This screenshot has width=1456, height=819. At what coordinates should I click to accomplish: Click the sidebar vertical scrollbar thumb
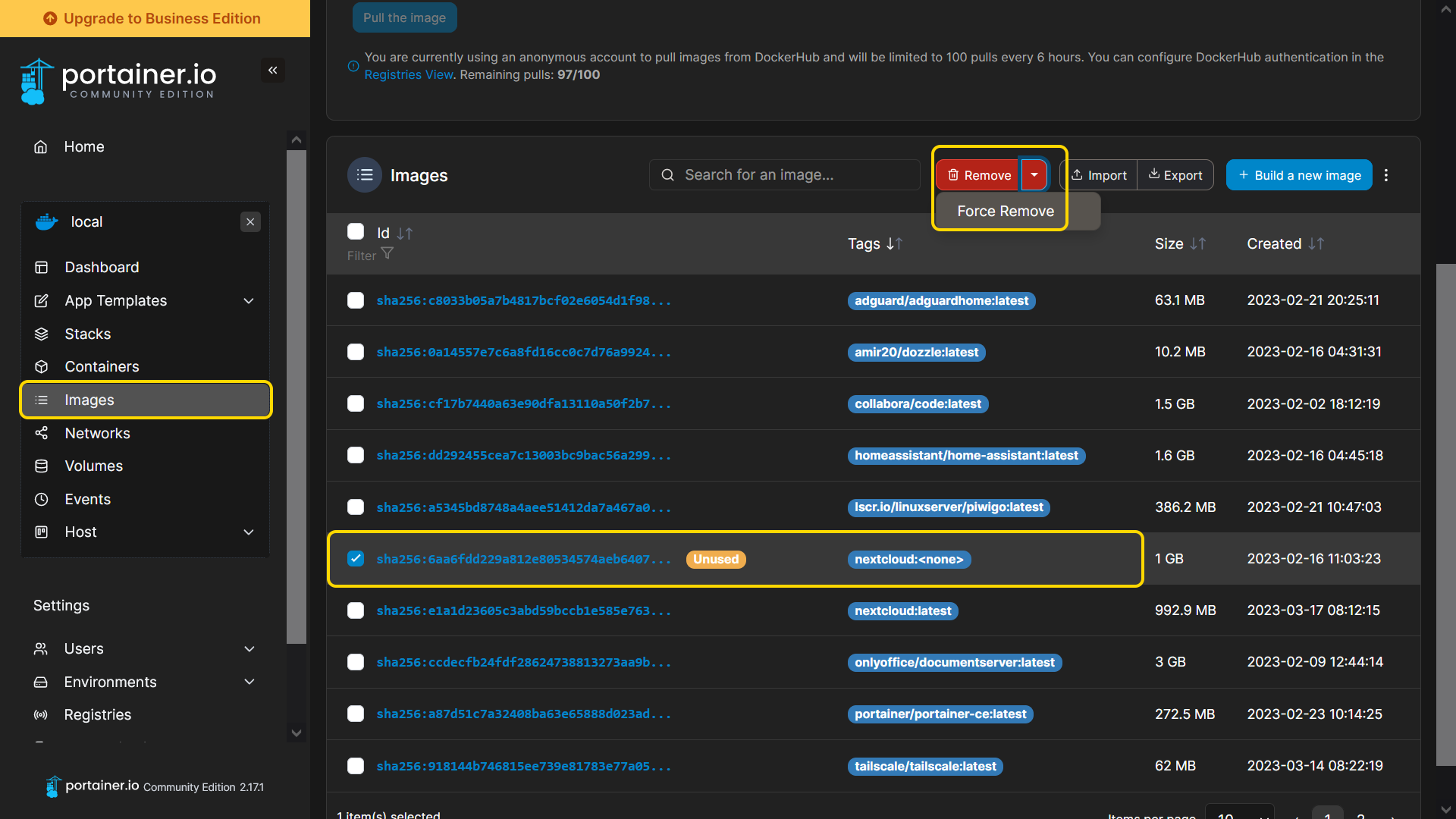click(297, 397)
